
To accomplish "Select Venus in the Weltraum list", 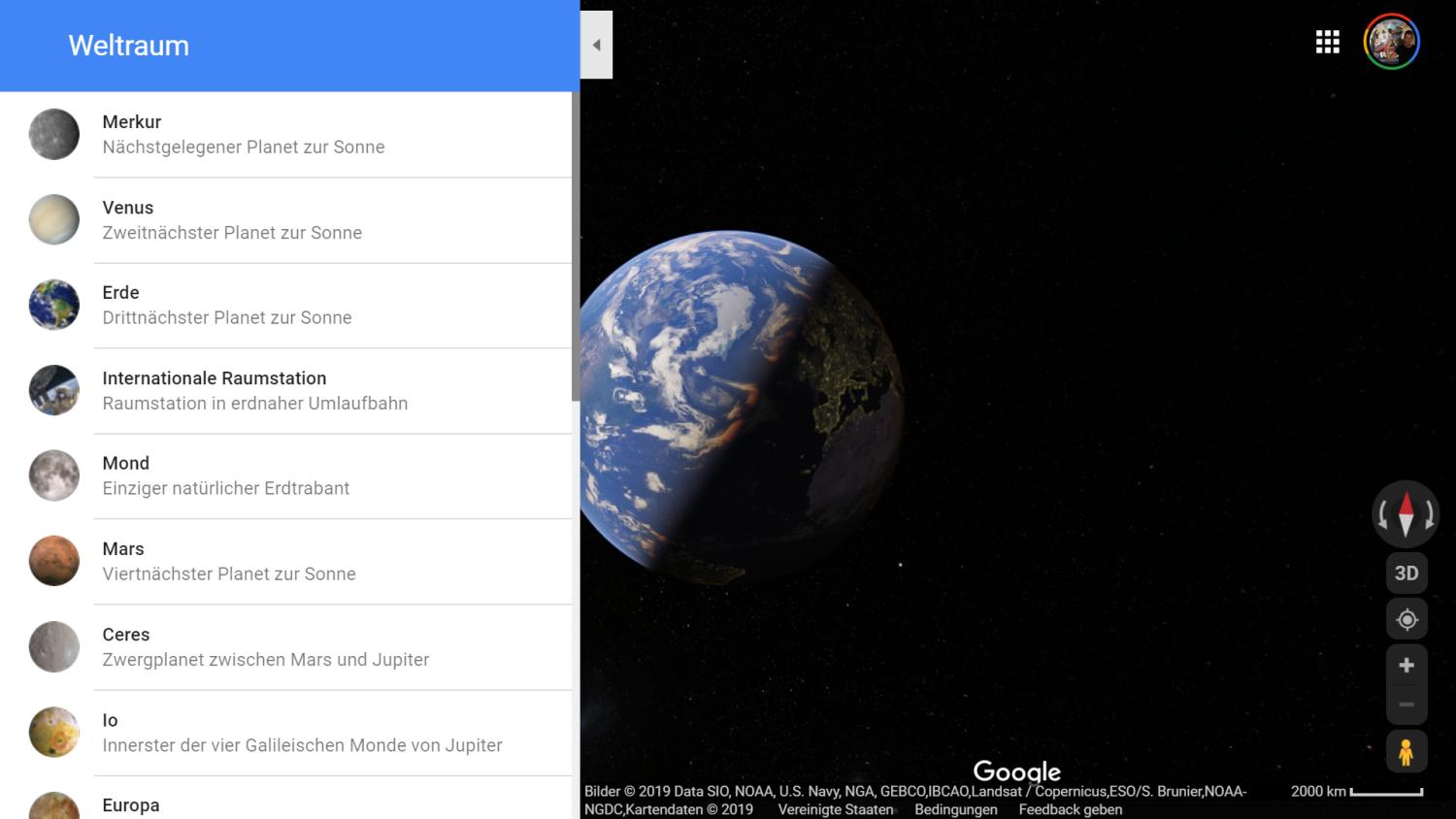I will 285,220.
